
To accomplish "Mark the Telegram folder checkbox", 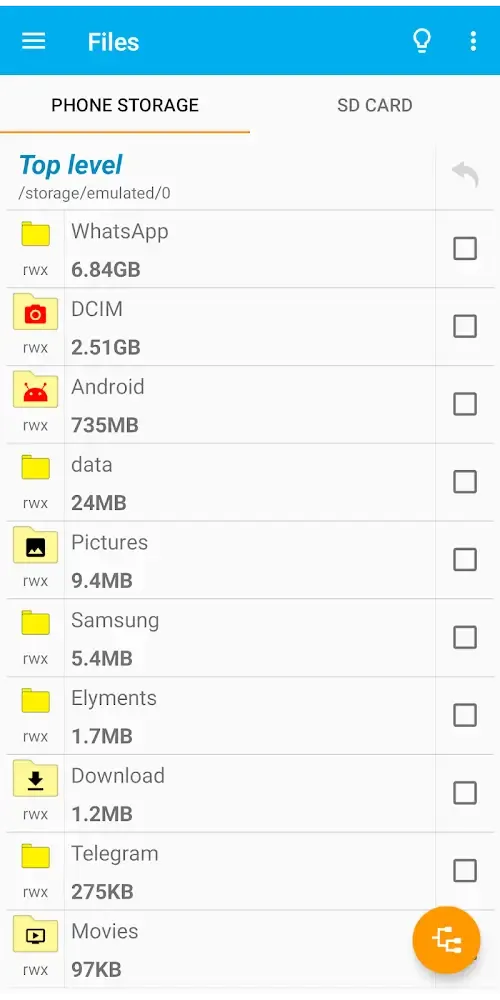I will [465, 871].
